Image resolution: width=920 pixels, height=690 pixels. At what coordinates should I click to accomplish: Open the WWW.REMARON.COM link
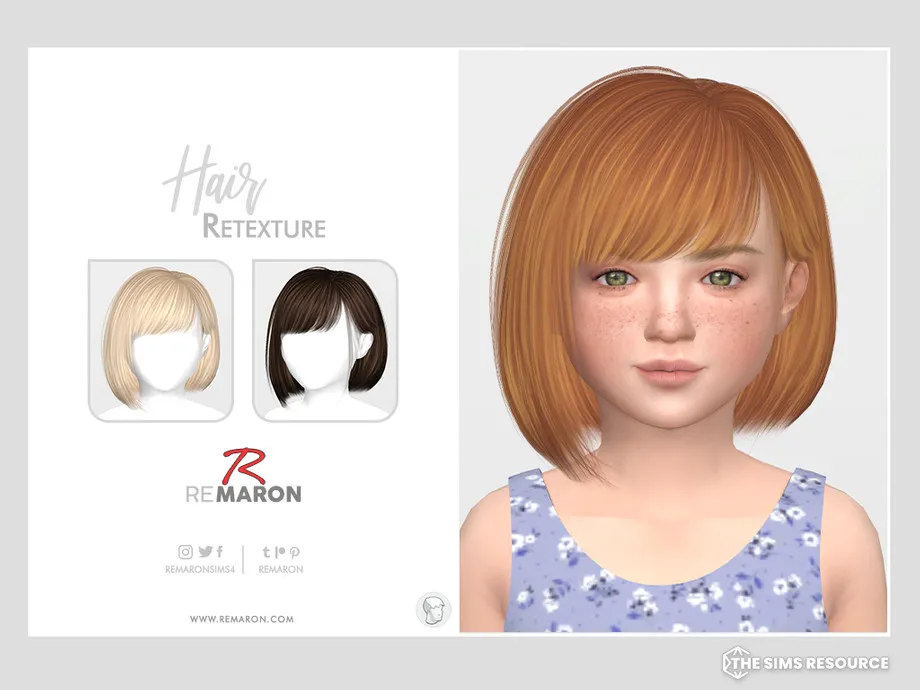coord(243,619)
